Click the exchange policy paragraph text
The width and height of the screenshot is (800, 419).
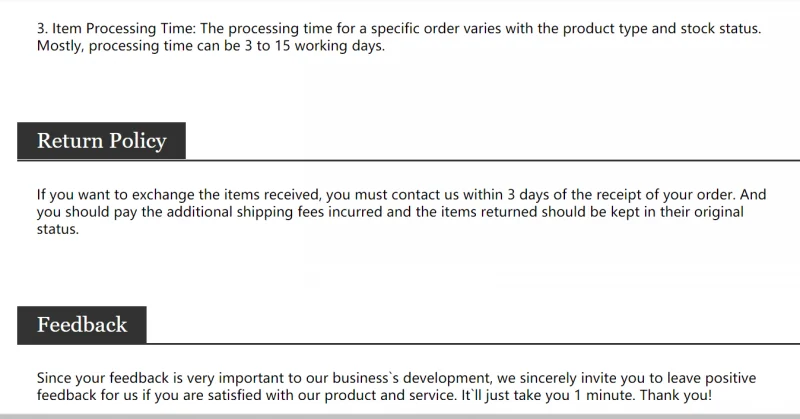(401, 212)
